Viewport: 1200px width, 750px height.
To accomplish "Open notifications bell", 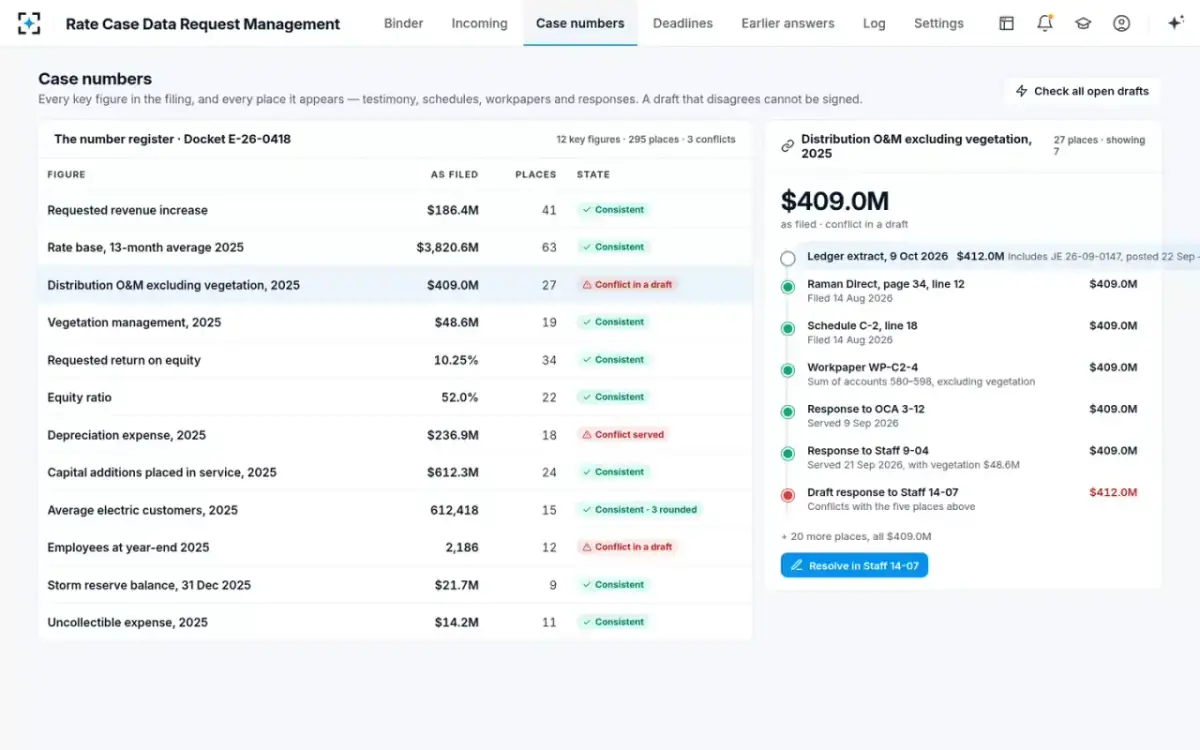I will point(1045,23).
